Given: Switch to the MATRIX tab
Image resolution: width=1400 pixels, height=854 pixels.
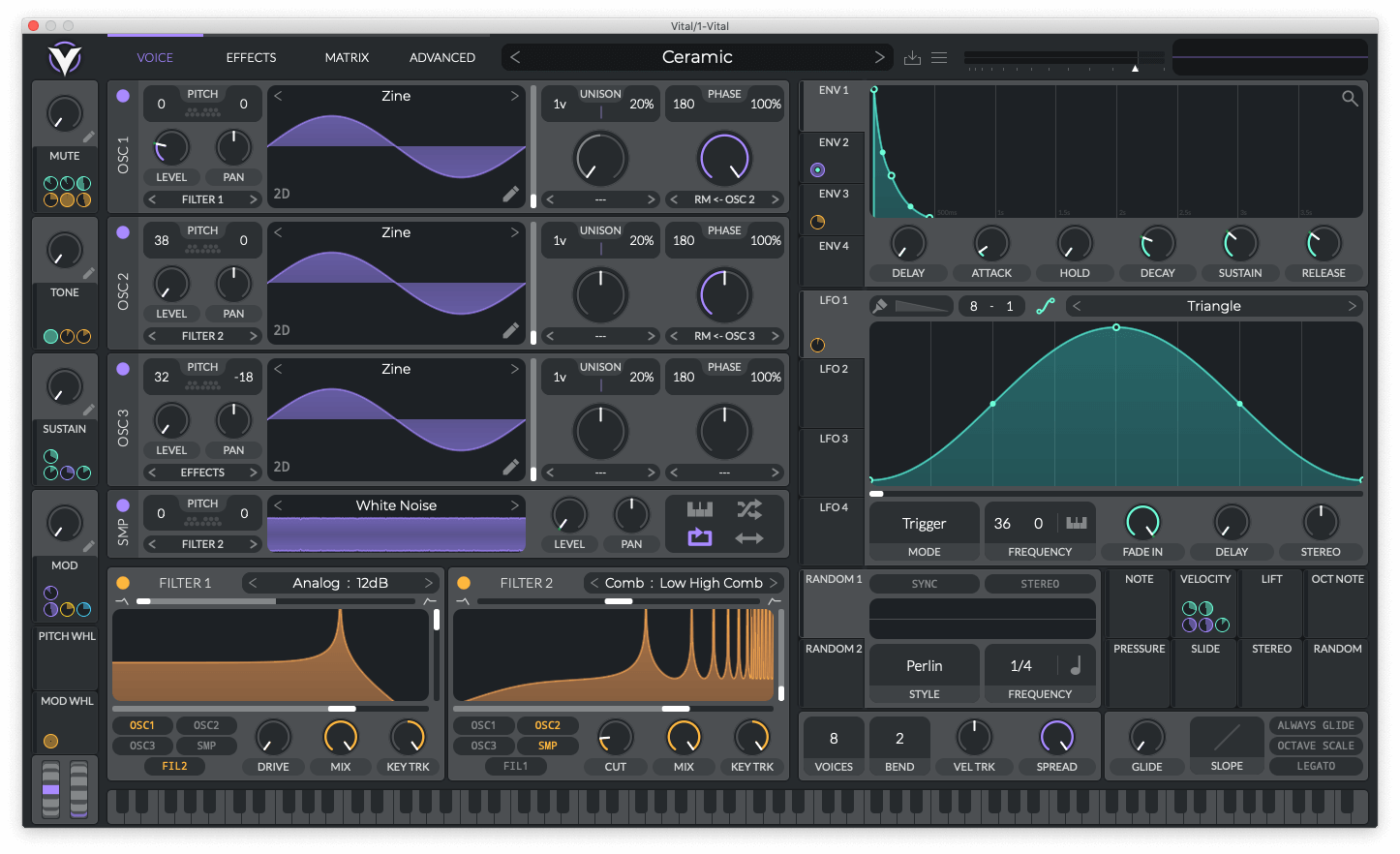Looking at the screenshot, I should pyautogui.click(x=347, y=57).
